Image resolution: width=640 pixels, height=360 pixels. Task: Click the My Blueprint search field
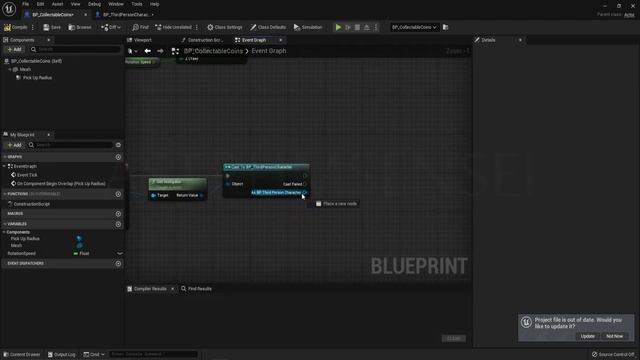point(71,145)
